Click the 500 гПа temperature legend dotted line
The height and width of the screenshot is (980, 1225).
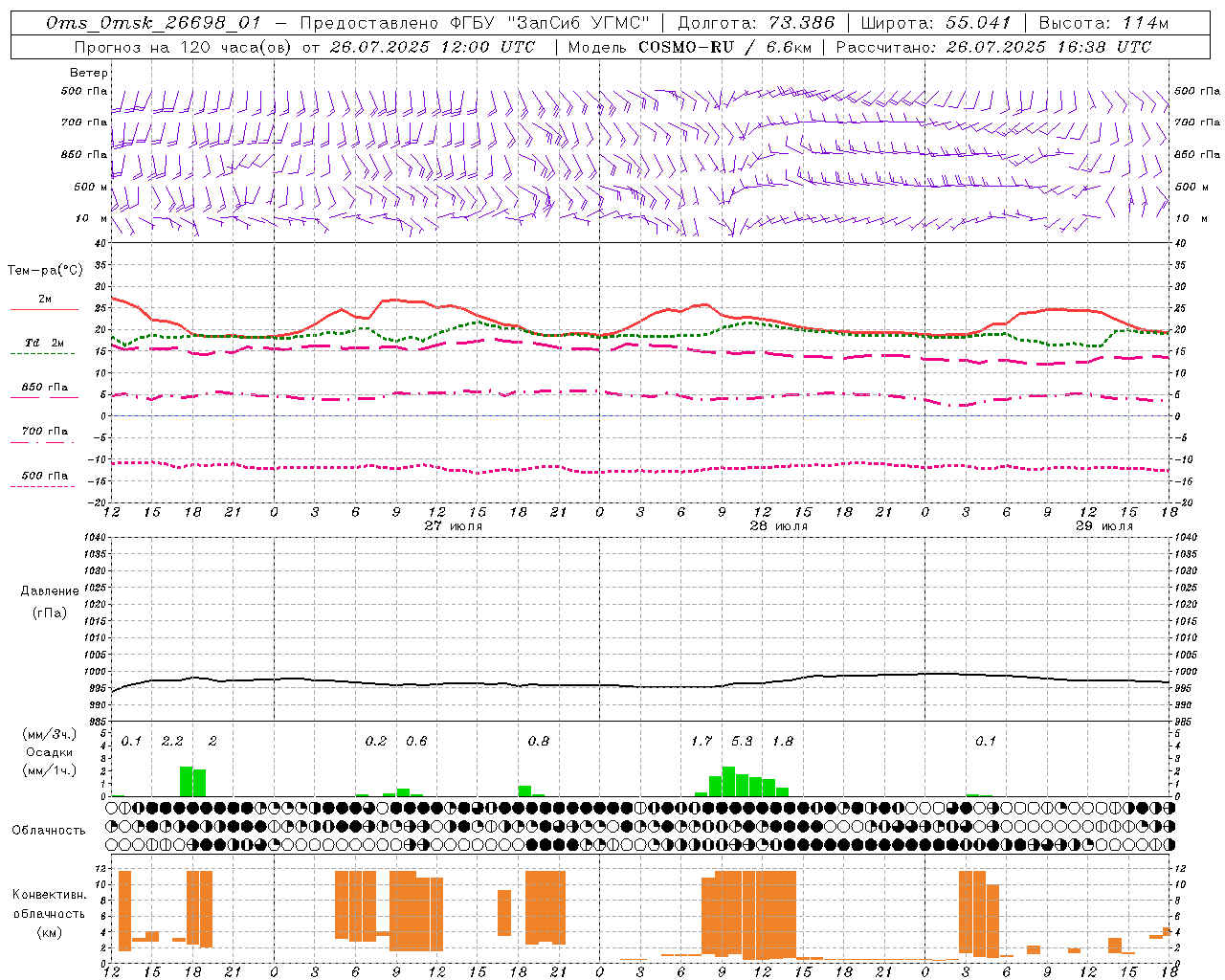pos(42,486)
